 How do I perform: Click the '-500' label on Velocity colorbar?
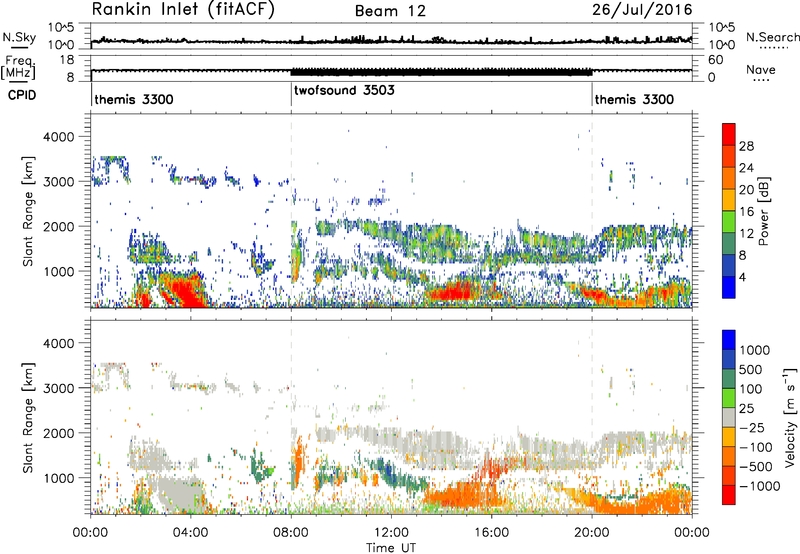click(756, 467)
